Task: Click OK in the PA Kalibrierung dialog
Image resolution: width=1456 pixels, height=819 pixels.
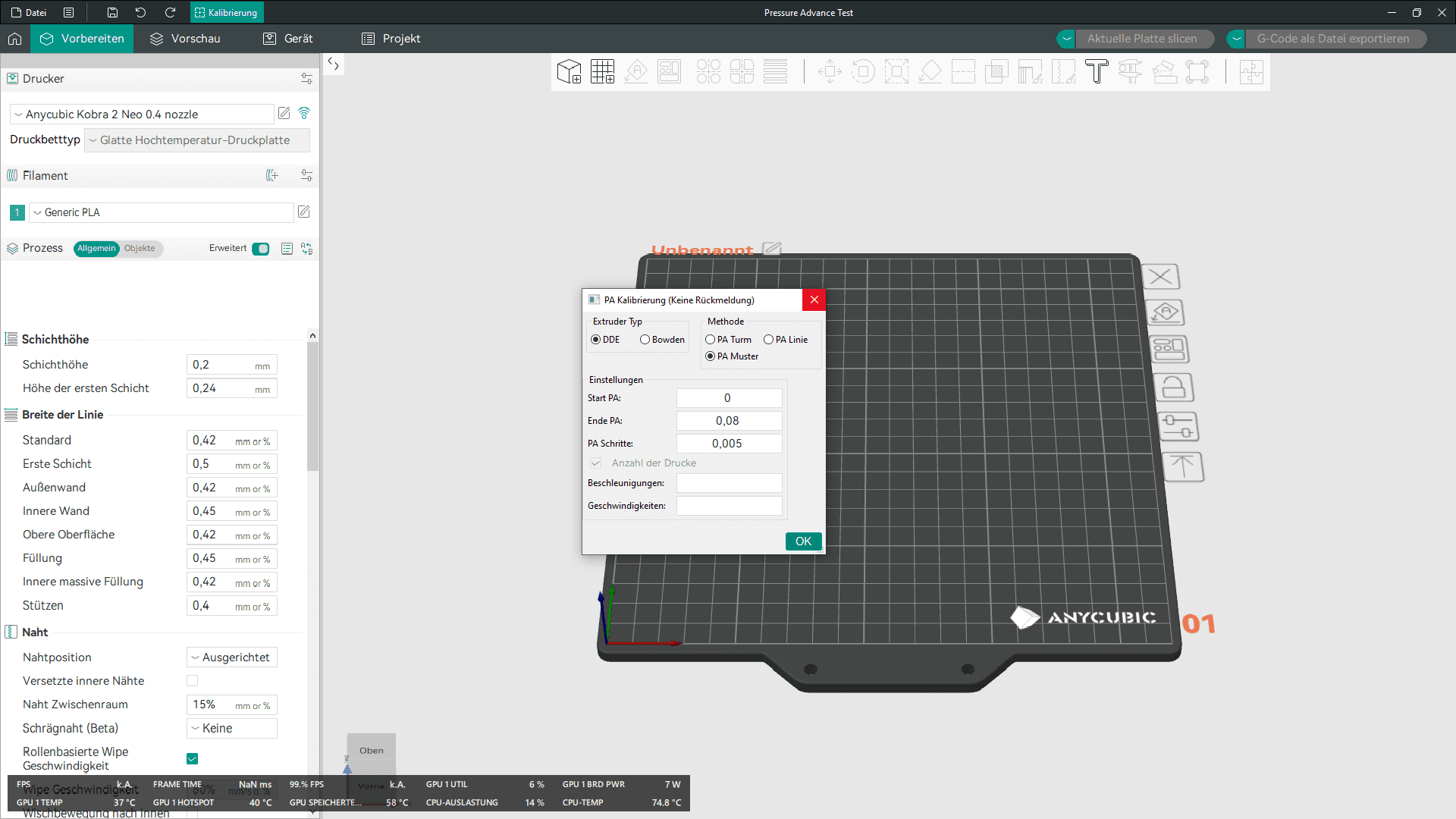Action: [803, 541]
